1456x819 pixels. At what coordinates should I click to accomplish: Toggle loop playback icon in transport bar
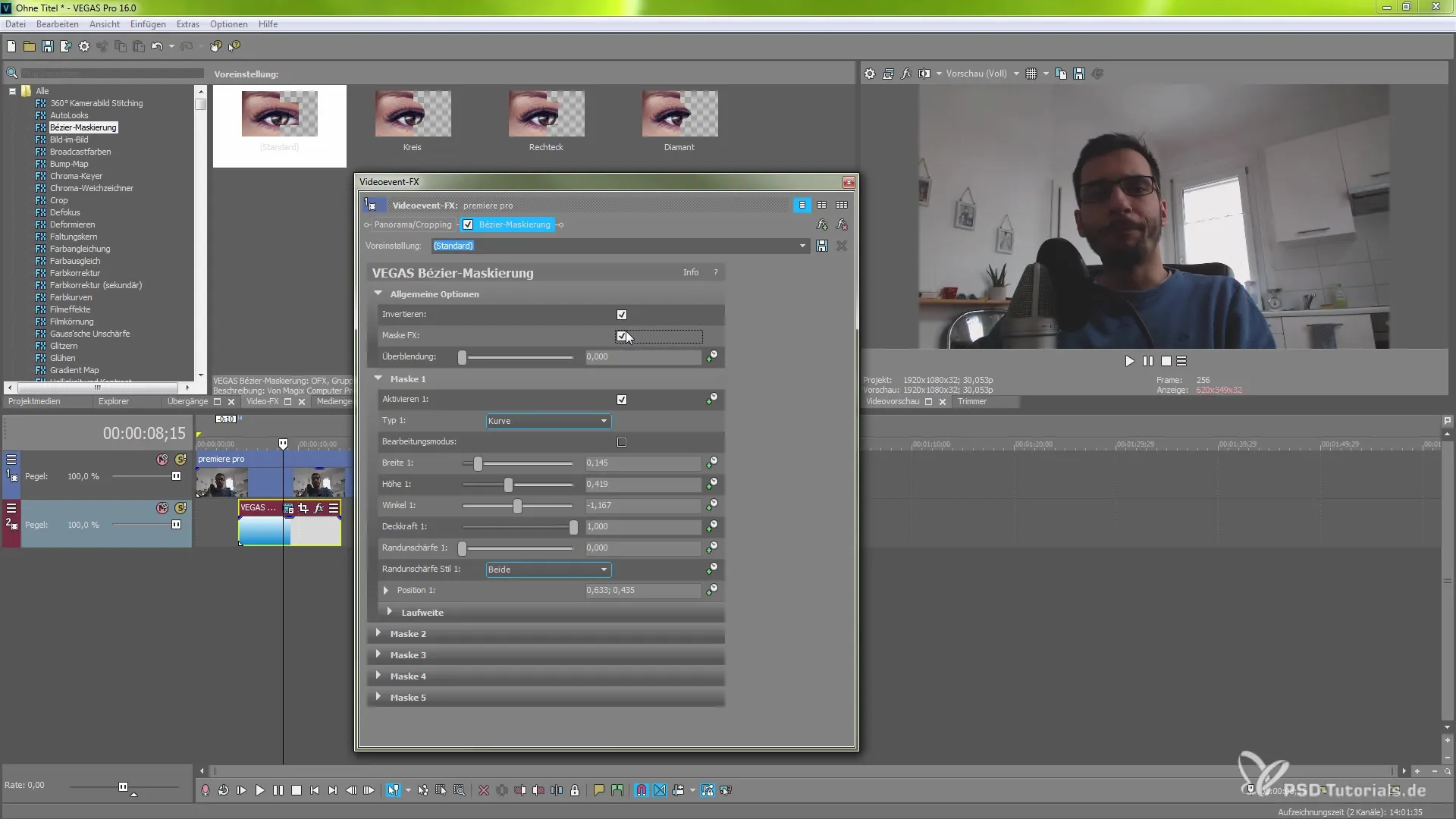pyautogui.click(x=223, y=790)
